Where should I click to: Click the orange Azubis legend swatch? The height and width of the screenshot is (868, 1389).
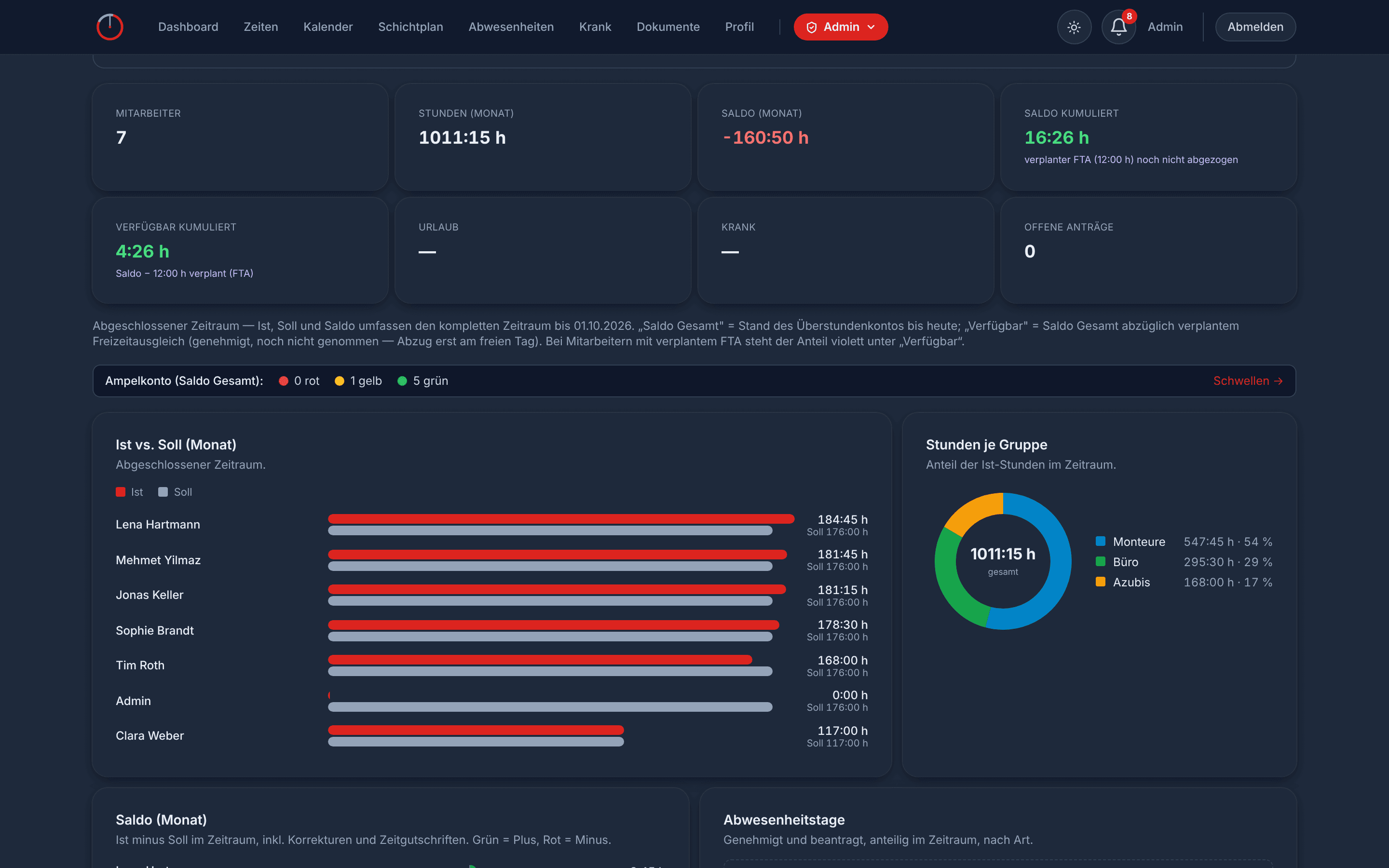click(1100, 582)
